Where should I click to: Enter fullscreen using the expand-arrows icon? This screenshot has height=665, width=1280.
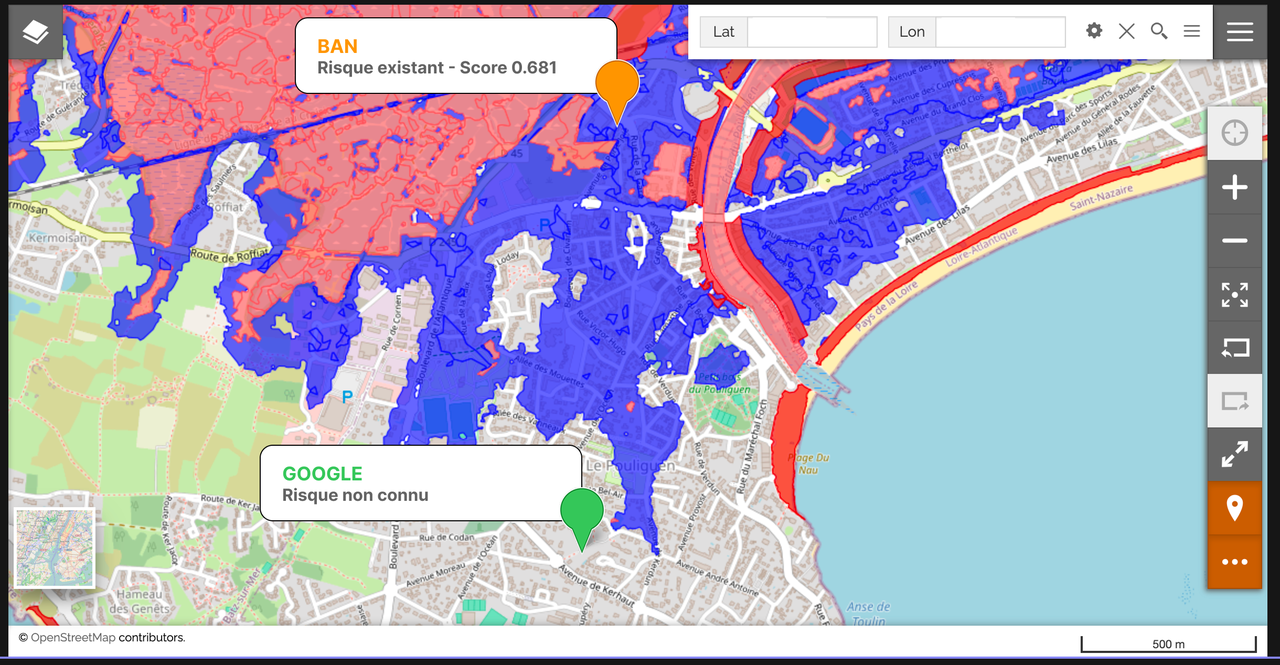click(1235, 294)
